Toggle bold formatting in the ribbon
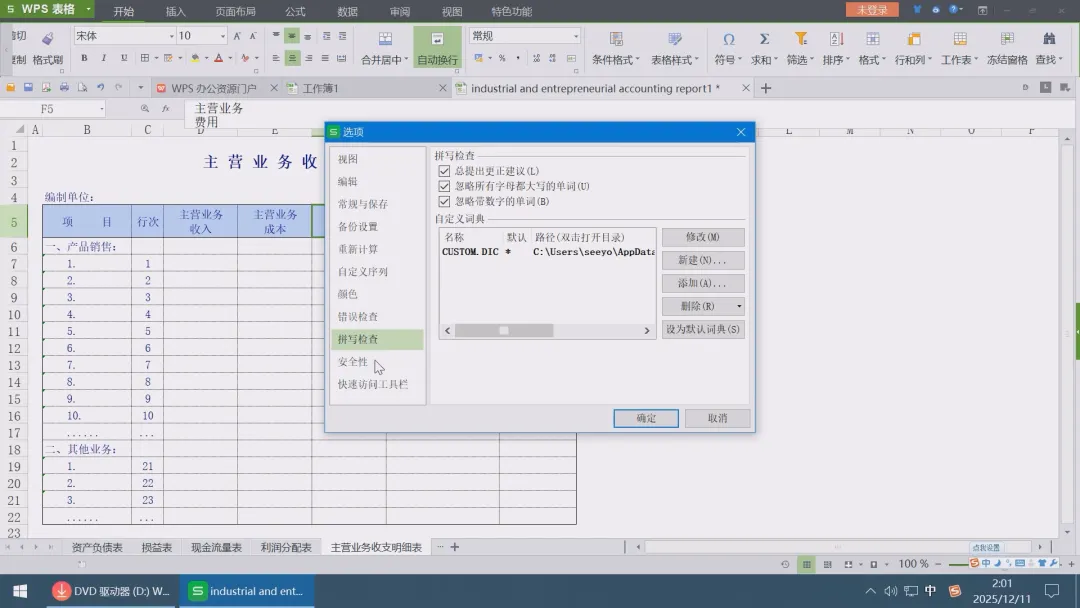 84,58
